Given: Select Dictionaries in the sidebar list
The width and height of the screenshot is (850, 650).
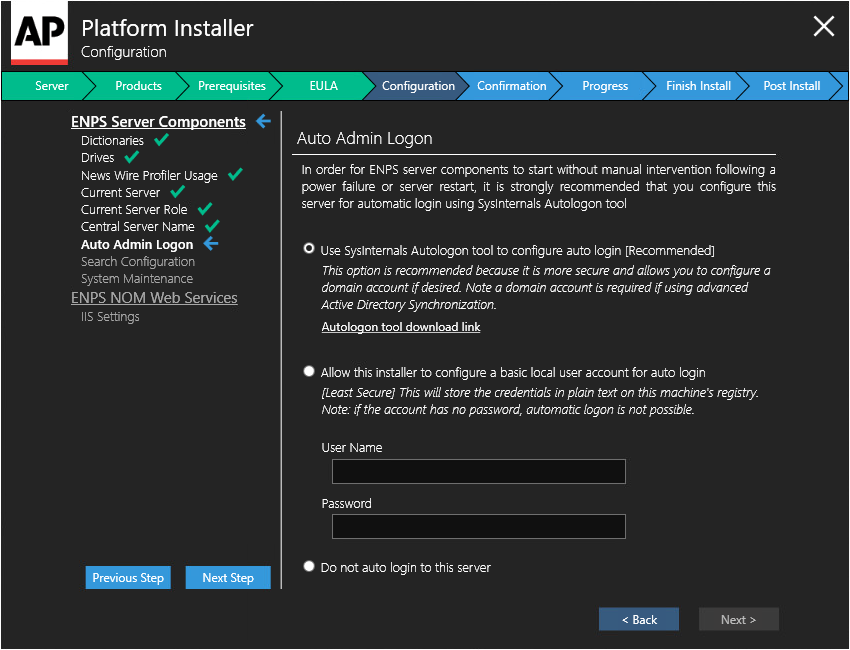Looking at the screenshot, I should click(112, 140).
